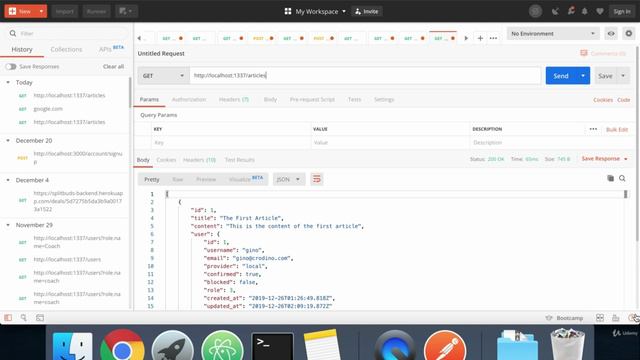Open the GET method dropdown
Screen dimensions: 640x360
(163, 76)
